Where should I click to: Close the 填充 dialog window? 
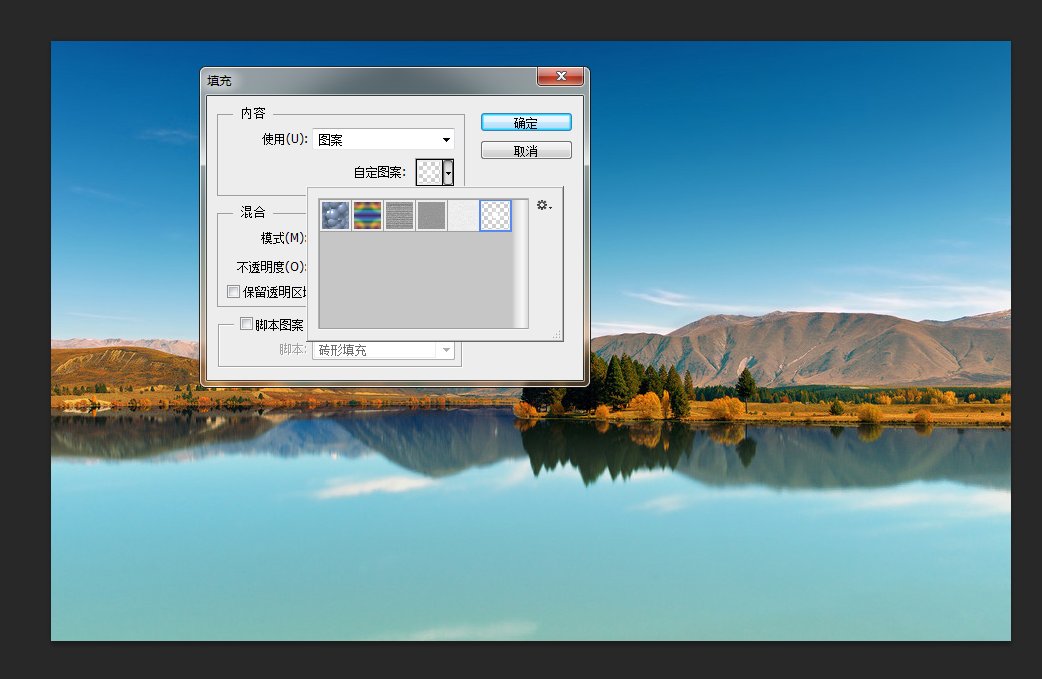tap(560, 77)
